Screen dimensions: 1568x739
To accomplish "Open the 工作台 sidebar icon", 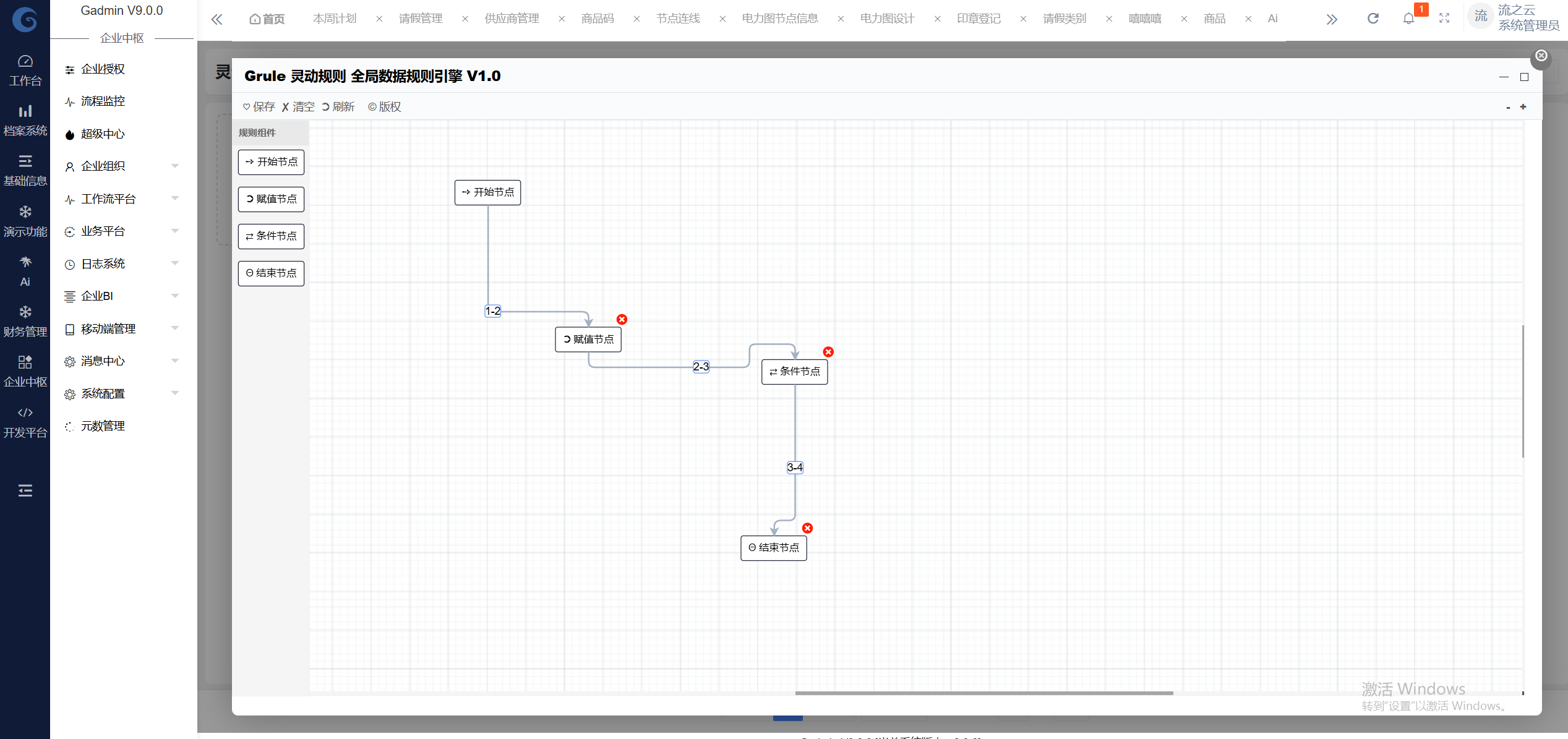I will coord(25,70).
